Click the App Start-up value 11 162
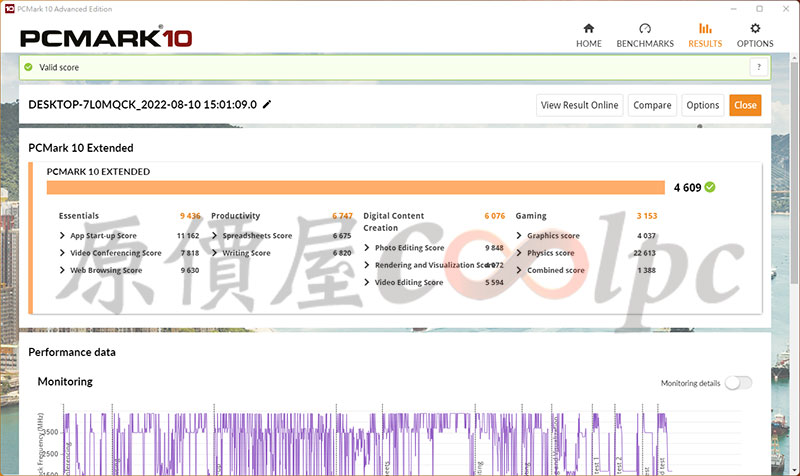 coord(188,236)
